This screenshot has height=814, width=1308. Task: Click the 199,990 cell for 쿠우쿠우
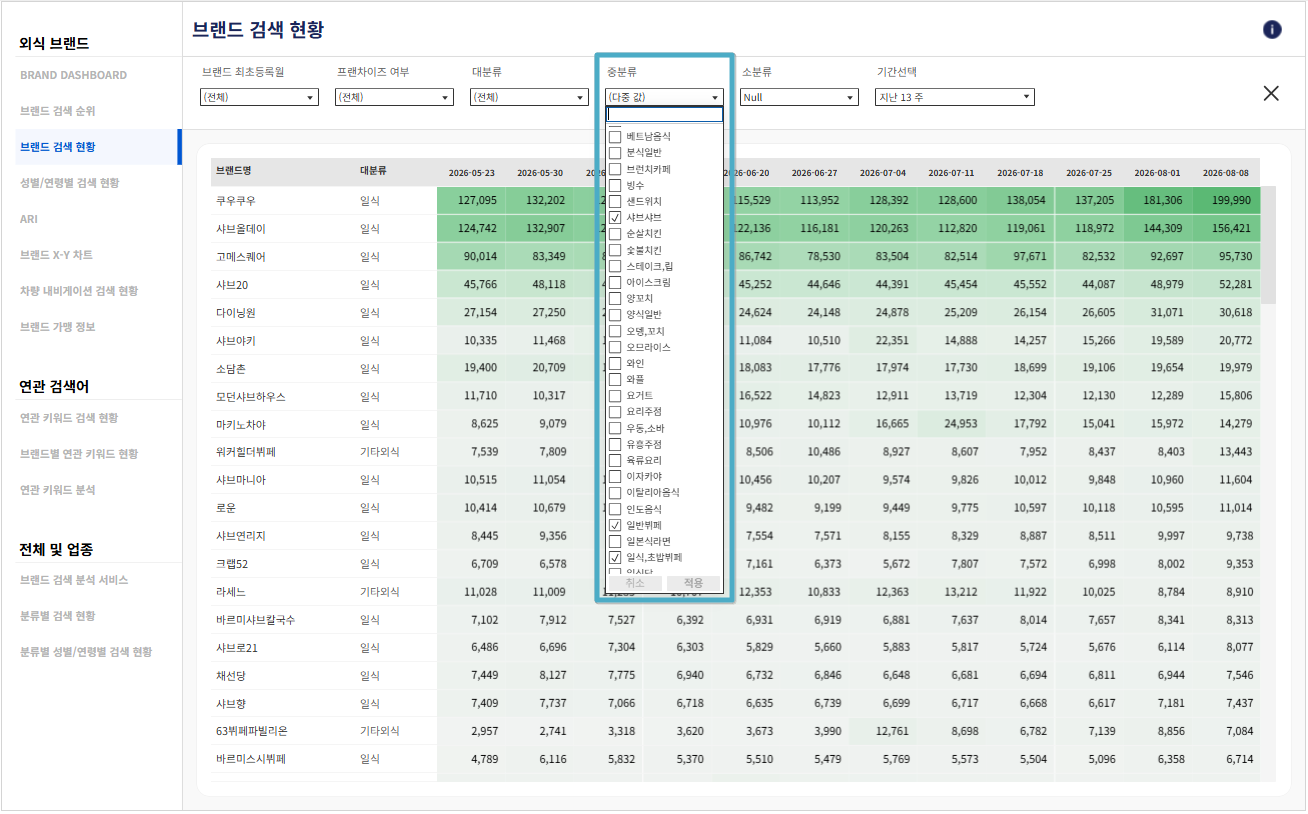(1226, 200)
